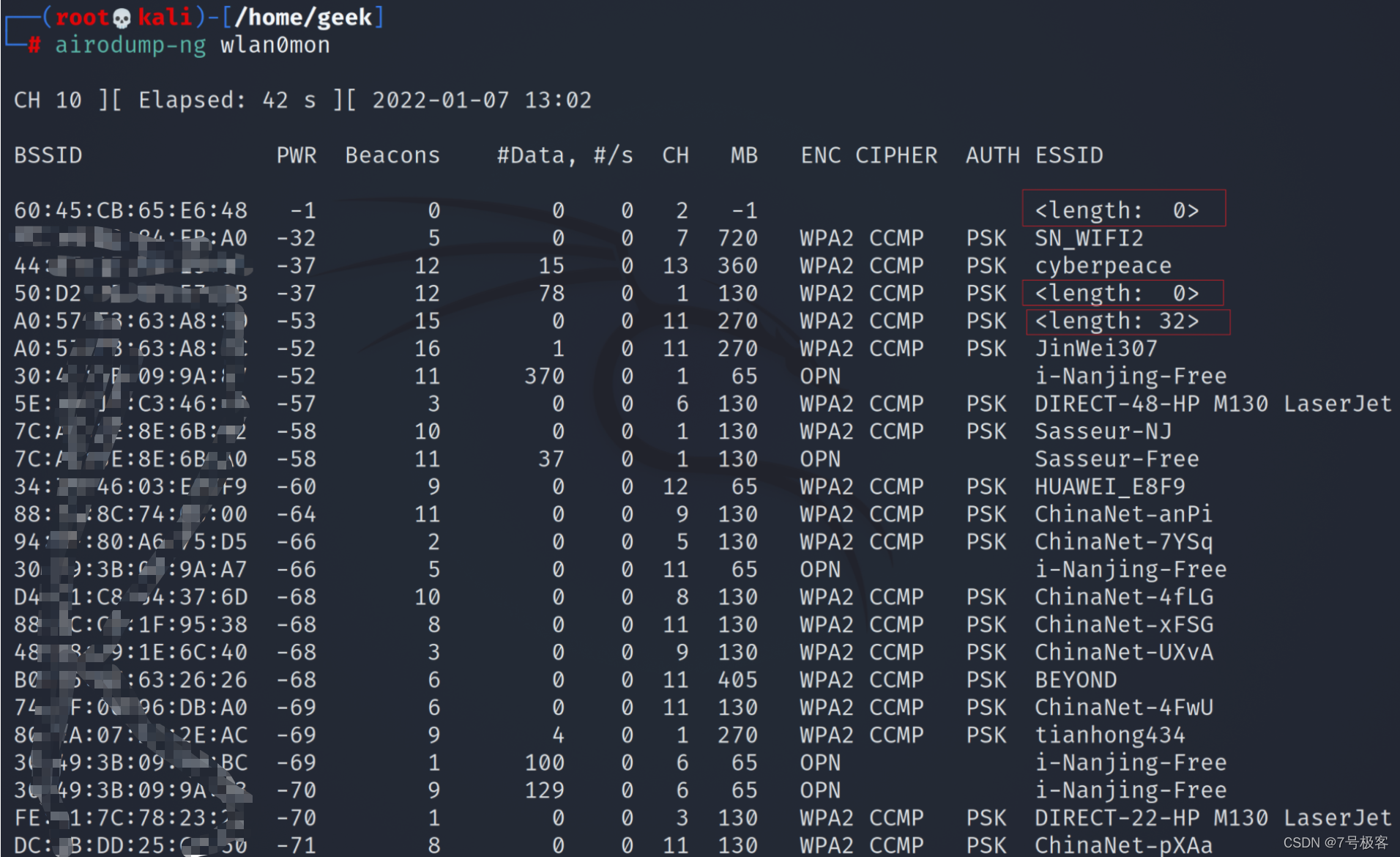
Task: Click the AUTH column header
Action: point(993,155)
